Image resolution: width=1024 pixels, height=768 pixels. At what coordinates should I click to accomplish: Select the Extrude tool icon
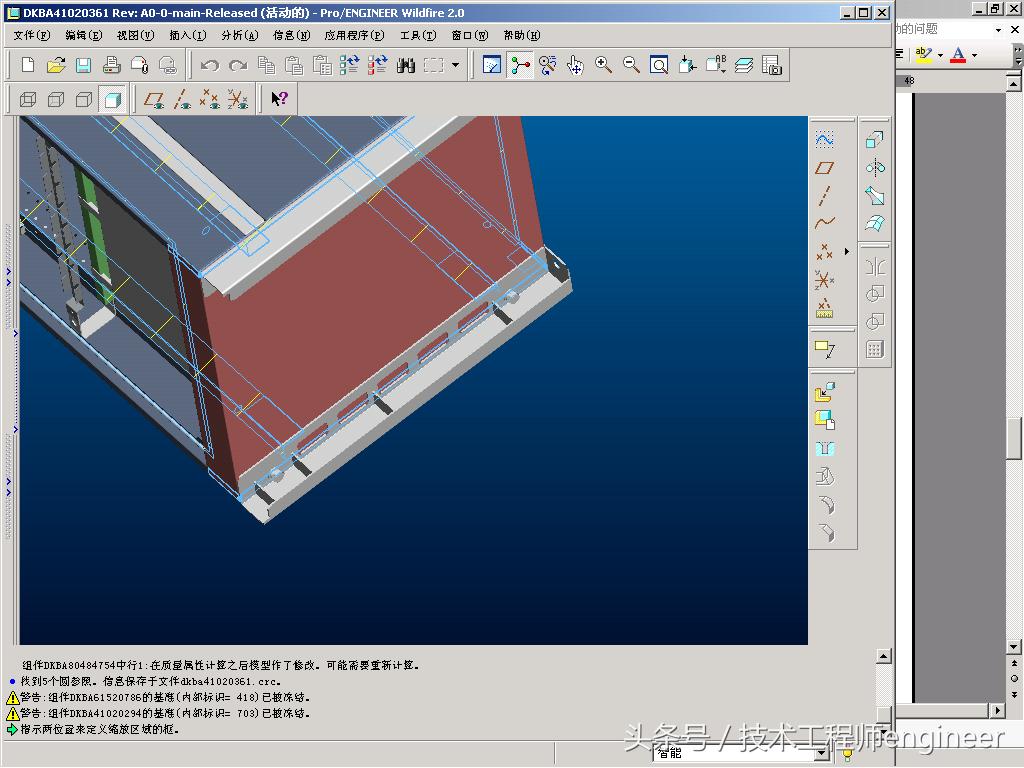coord(874,140)
